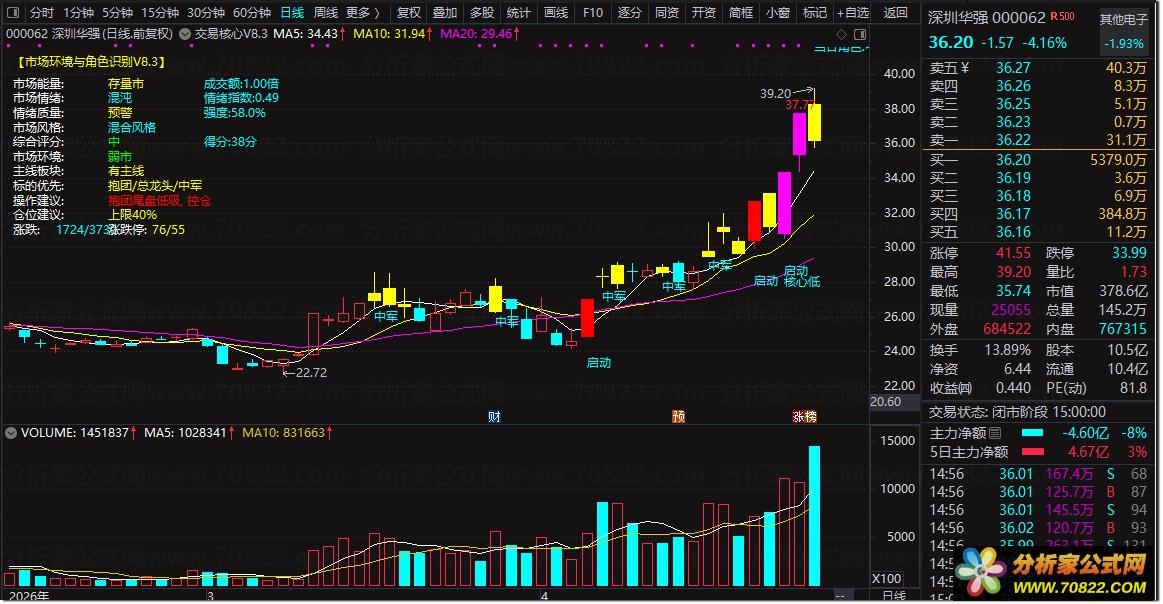Select the 15分钟 period
Viewport: 1163px width, 604px height.
159,13
